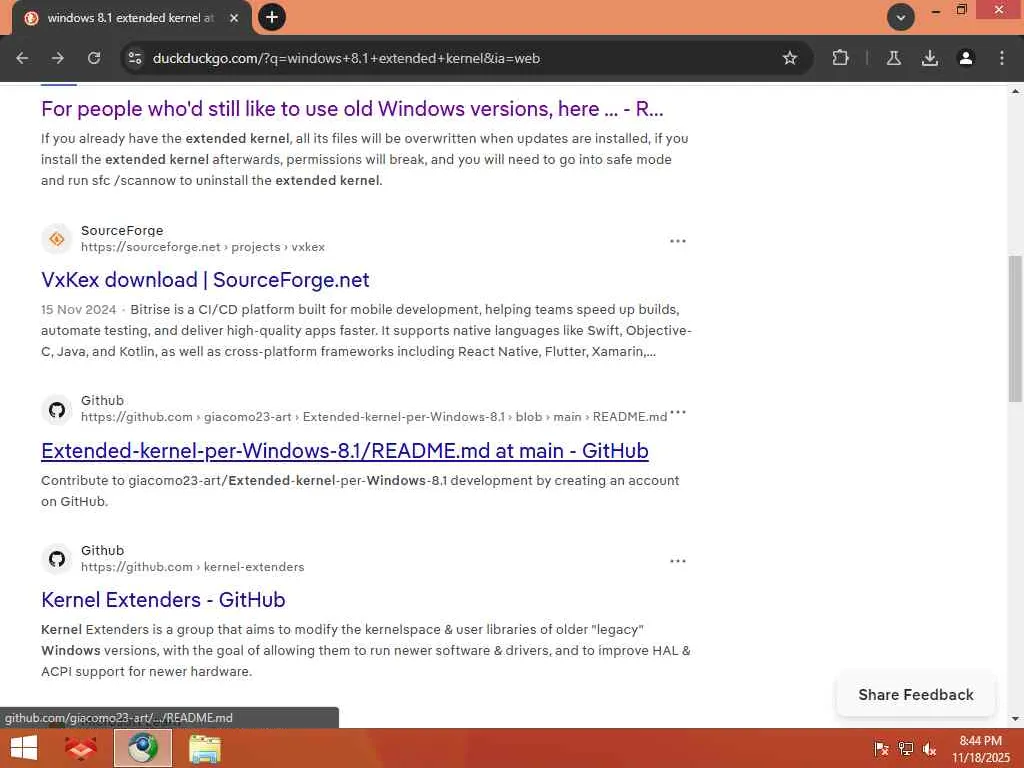The image size is (1024, 768).
Task: Click the github.com giacomo23-art breadcrumb URL
Action: 374,417
